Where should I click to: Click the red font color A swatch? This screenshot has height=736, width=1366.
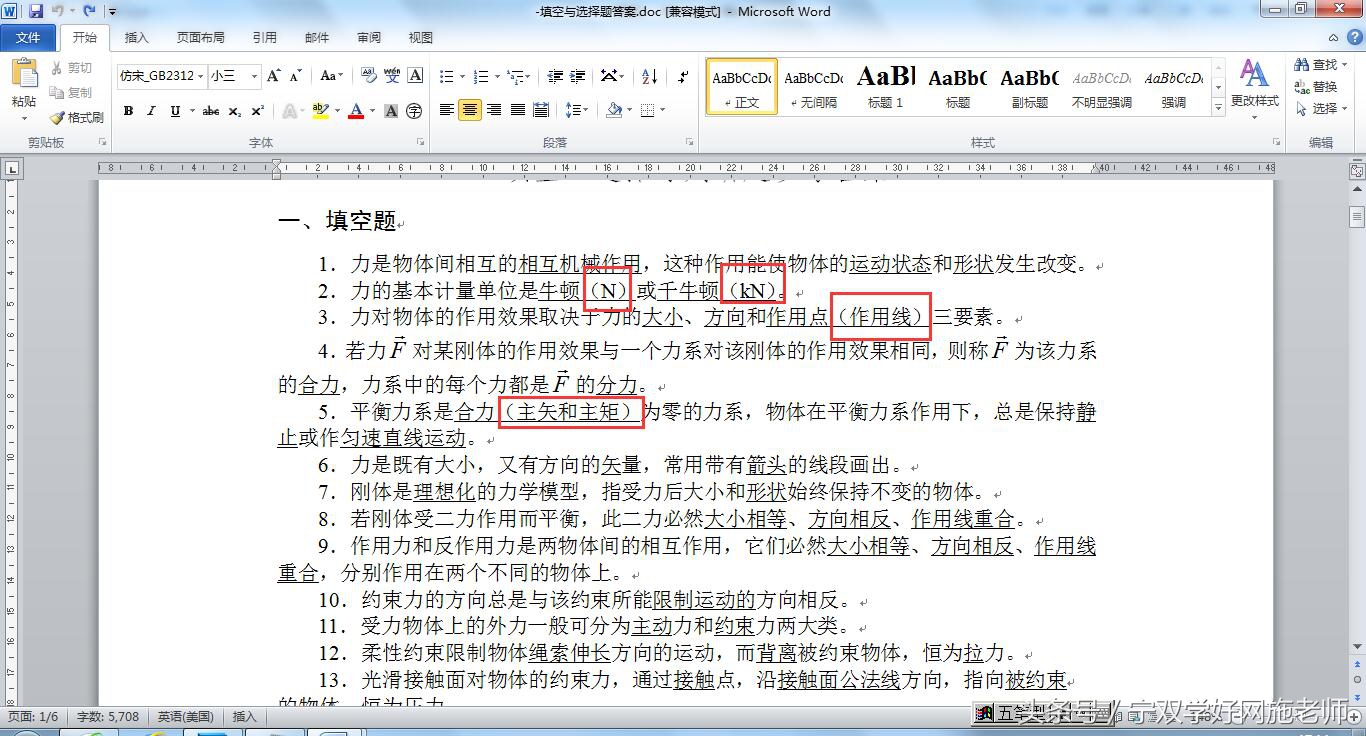pyautogui.click(x=356, y=111)
